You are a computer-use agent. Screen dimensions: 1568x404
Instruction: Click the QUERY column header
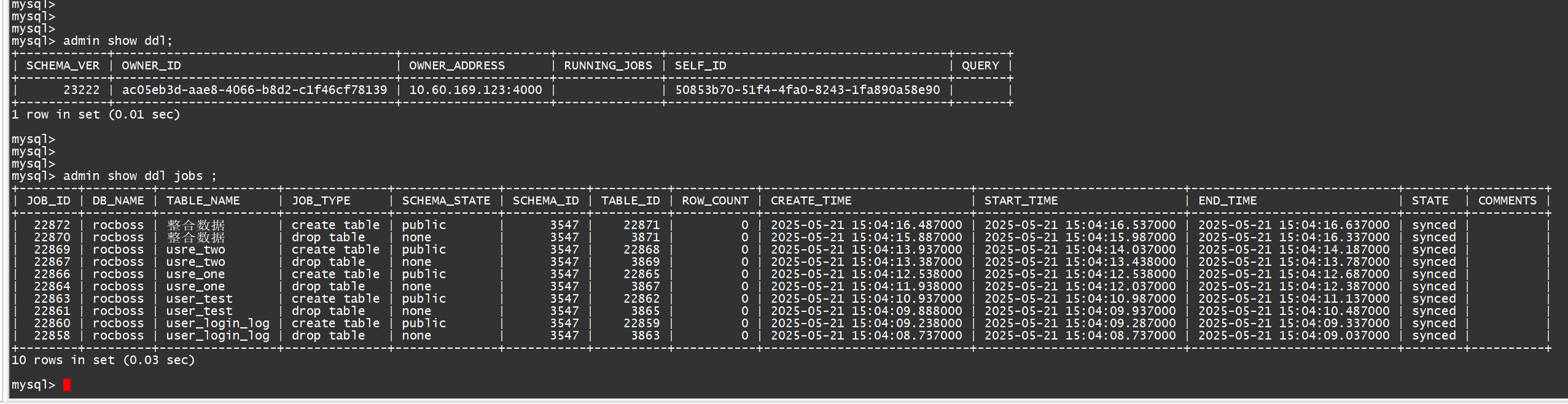point(980,66)
